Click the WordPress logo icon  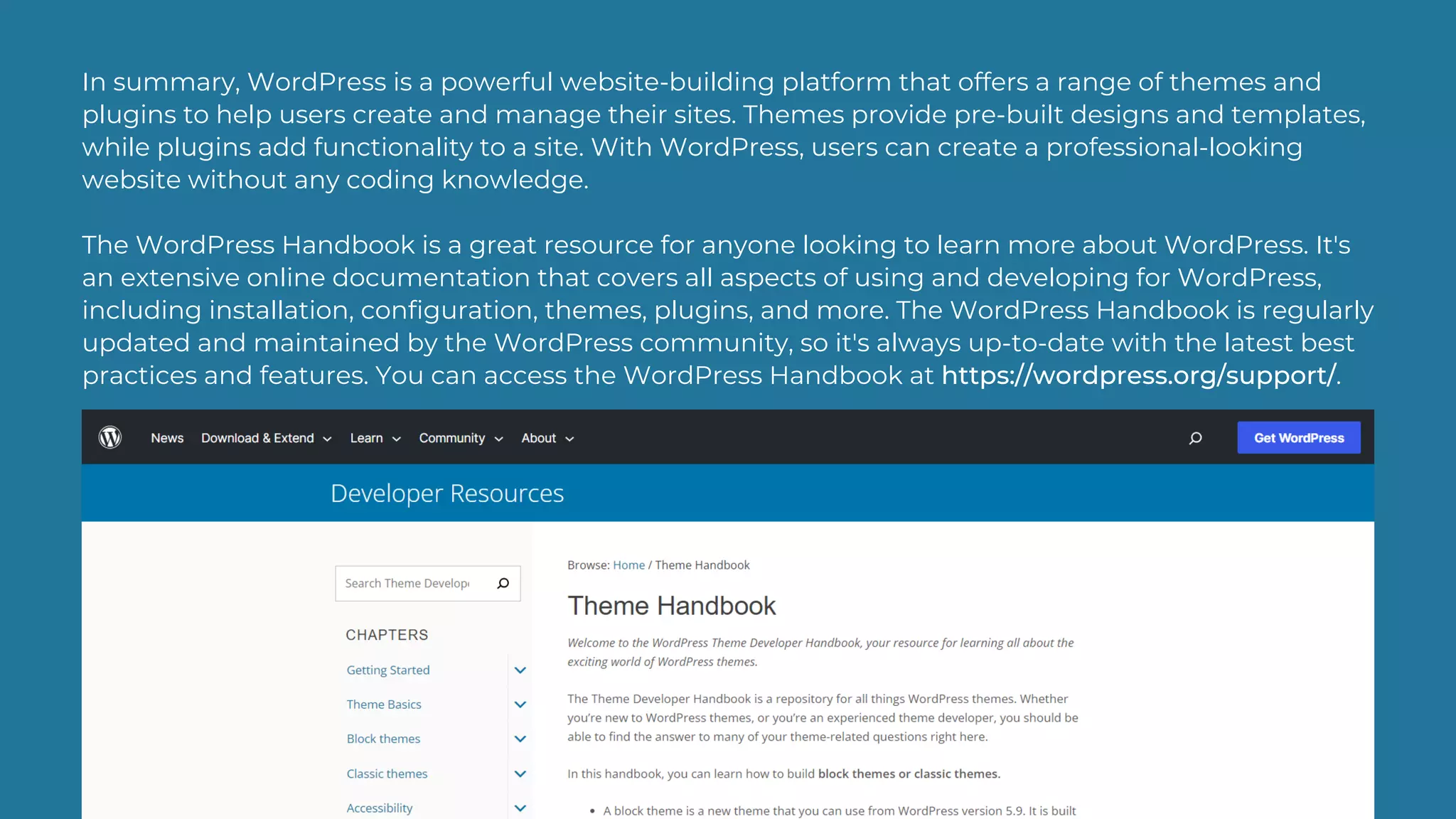tap(110, 437)
